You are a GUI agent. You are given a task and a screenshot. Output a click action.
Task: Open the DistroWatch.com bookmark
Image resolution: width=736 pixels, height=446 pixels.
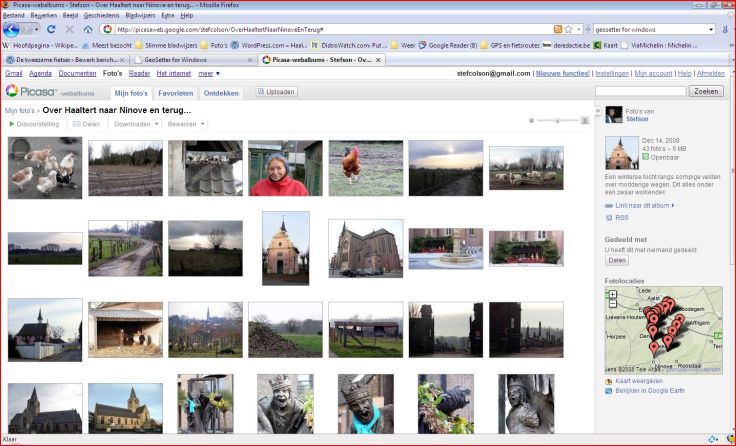tap(349, 46)
